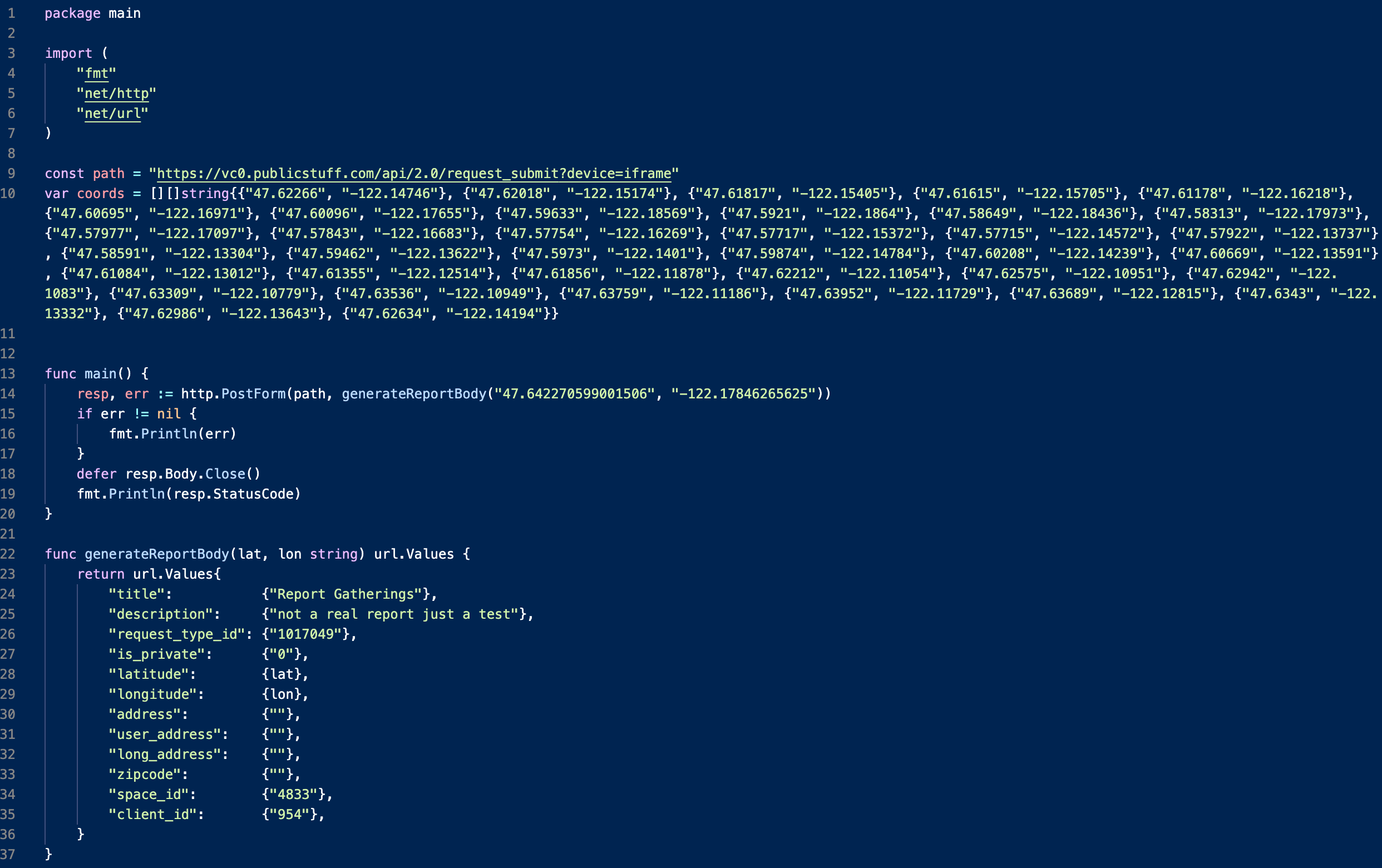The height and width of the screenshot is (868, 1382).
Task: Click line number 13 in the gutter
Action: click(8, 374)
